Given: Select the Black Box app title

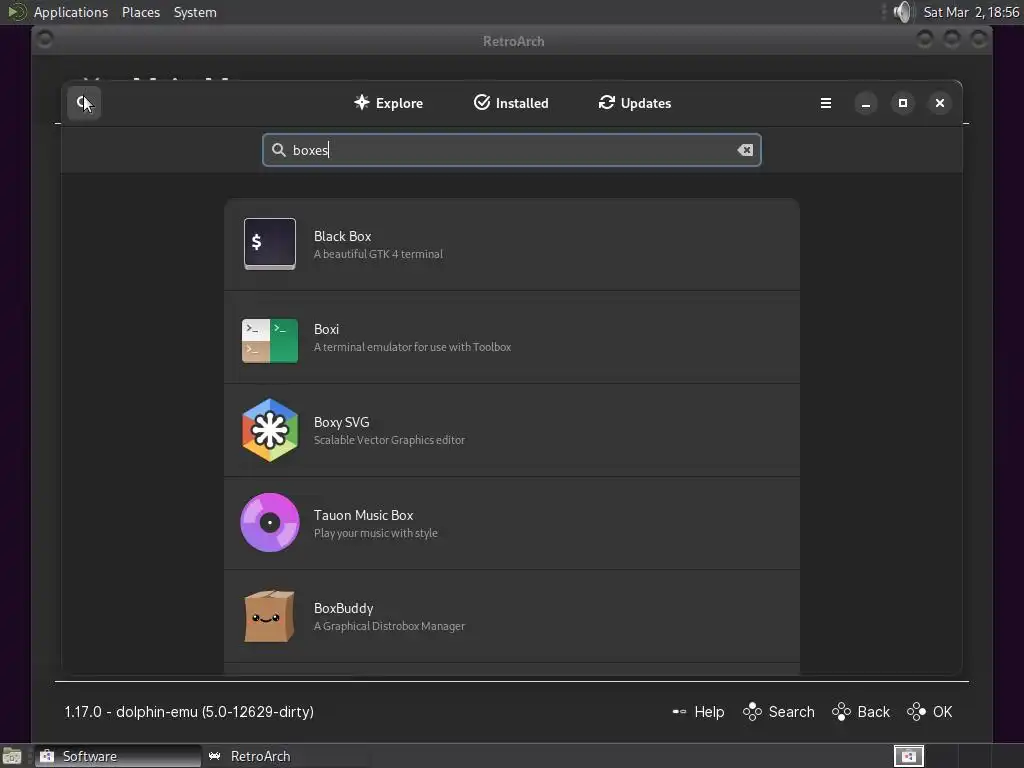Looking at the screenshot, I should click(342, 236).
